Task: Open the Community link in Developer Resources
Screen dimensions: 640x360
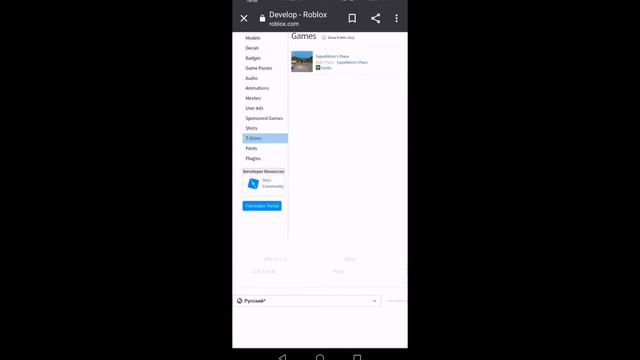Action: (273, 187)
